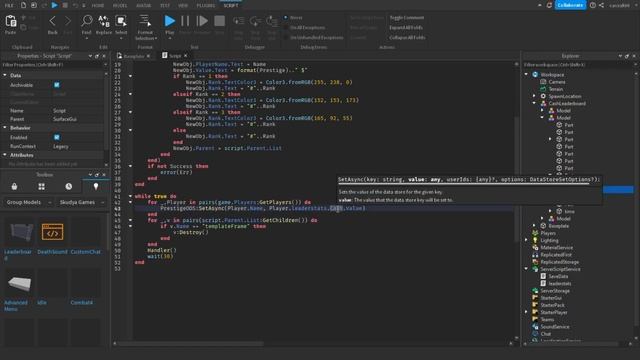Collapse the Attributes section

click(5, 155)
